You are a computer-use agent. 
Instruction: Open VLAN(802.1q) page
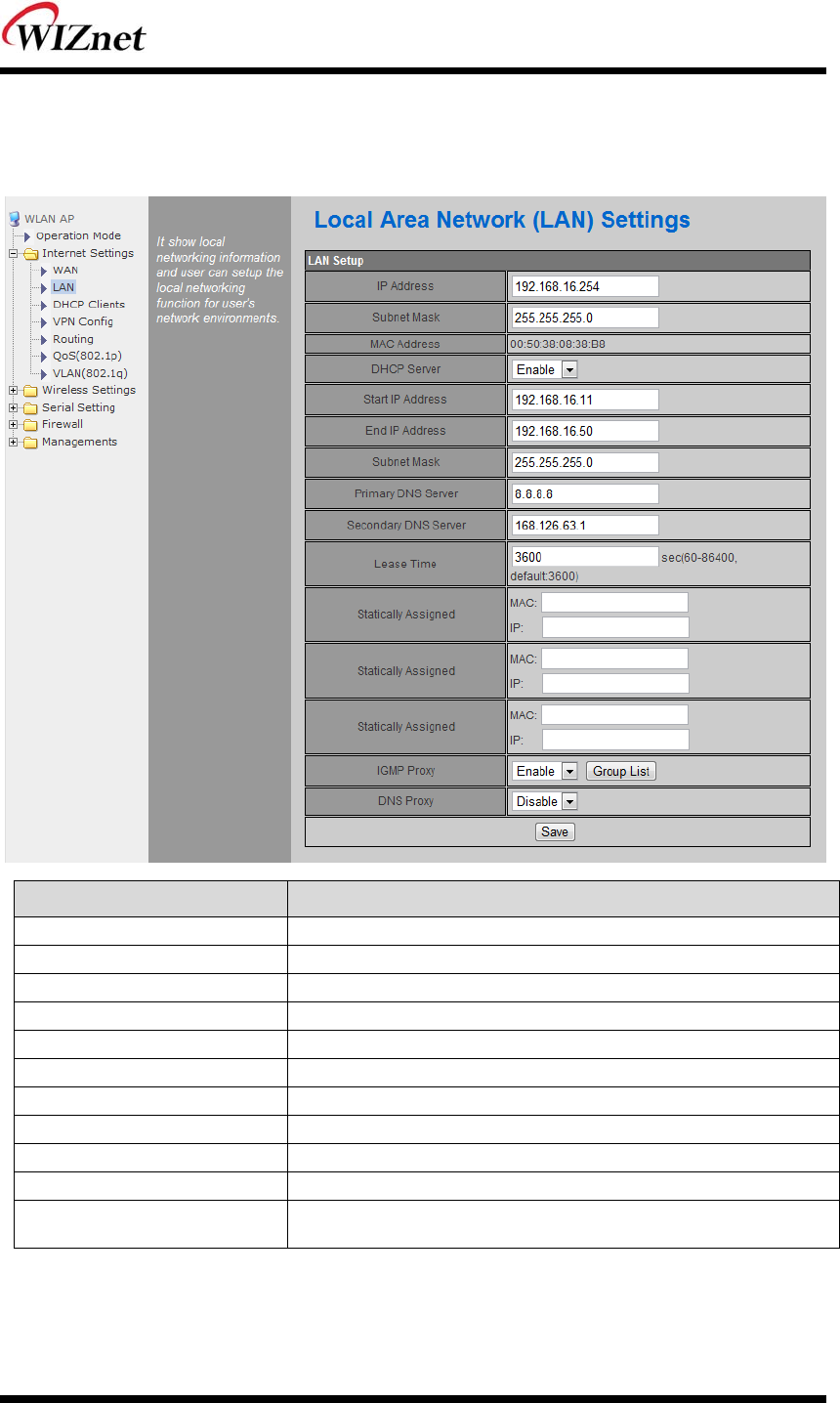[x=90, y=373]
